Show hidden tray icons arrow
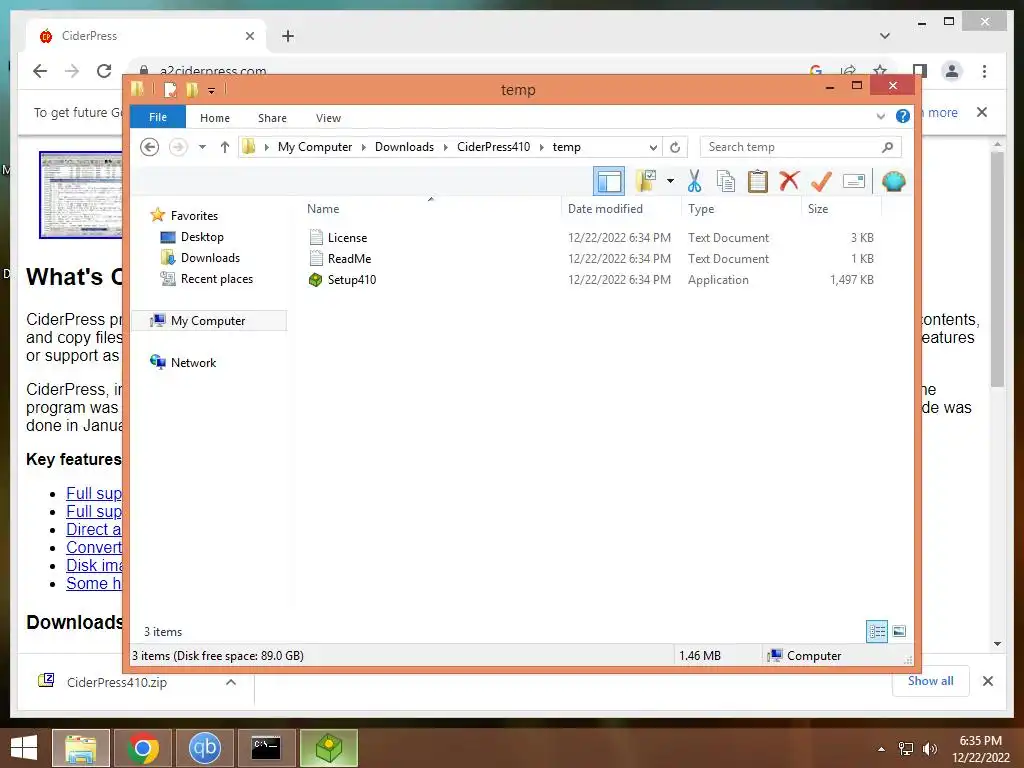The image size is (1024, 768). 882,749
